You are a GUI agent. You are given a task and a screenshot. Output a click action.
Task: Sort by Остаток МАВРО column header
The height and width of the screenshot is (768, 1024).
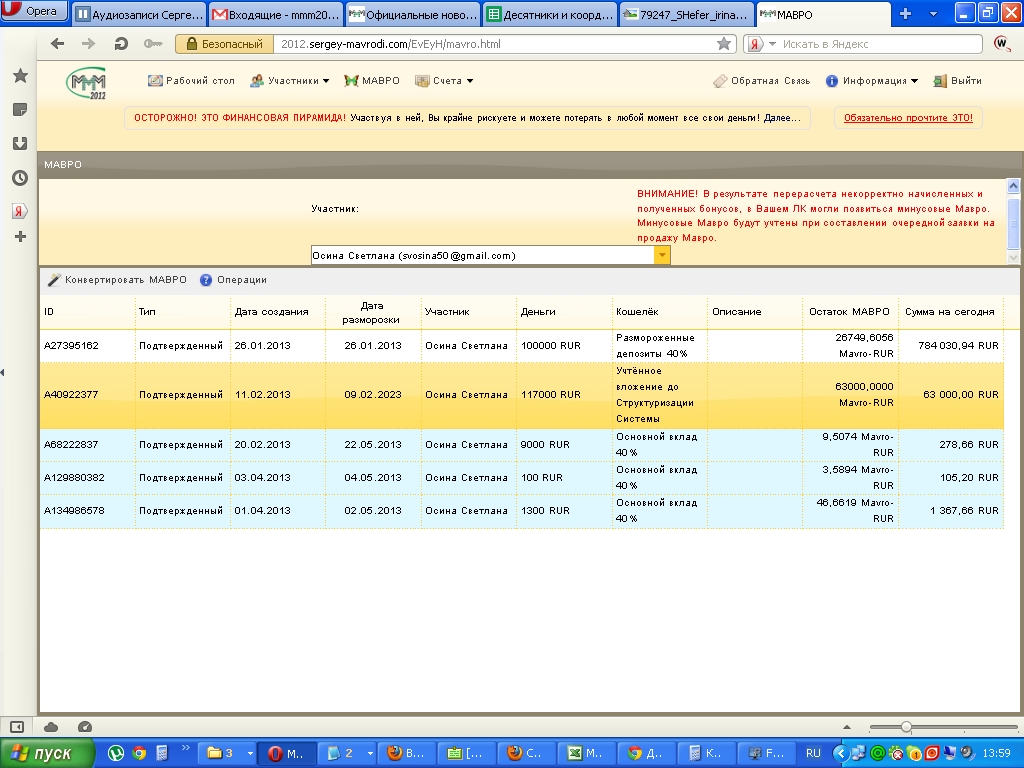[850, 312]
